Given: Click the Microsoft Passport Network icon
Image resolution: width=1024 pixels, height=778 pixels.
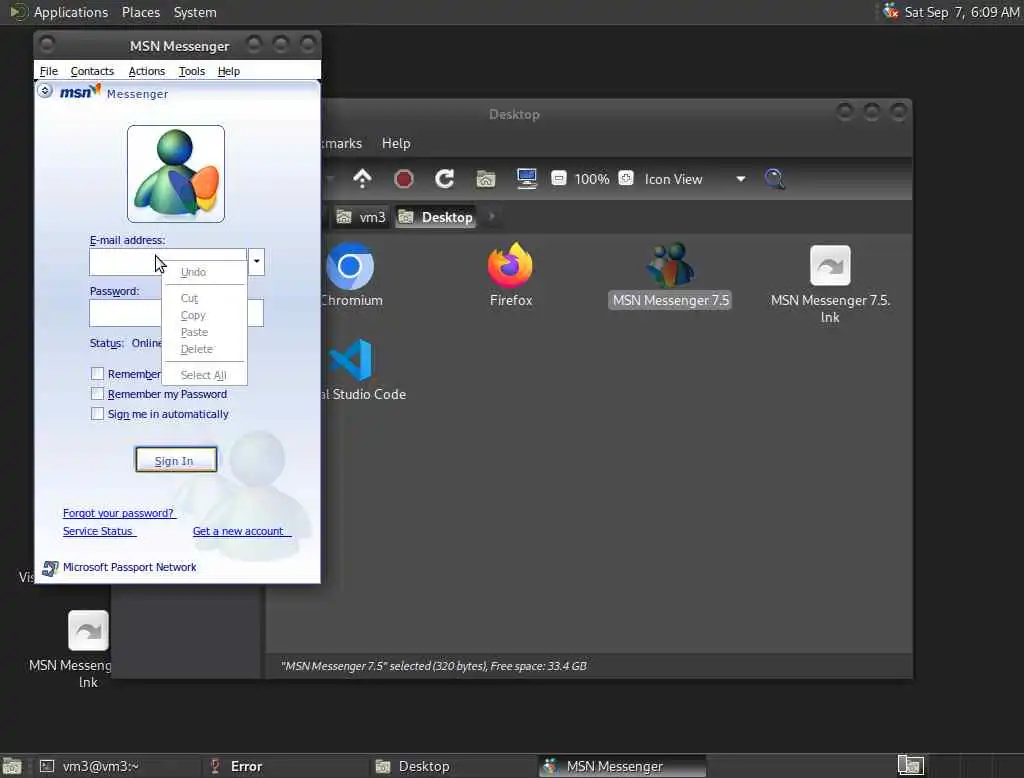Looking at the screenshot, I should (x=50, y=568).
